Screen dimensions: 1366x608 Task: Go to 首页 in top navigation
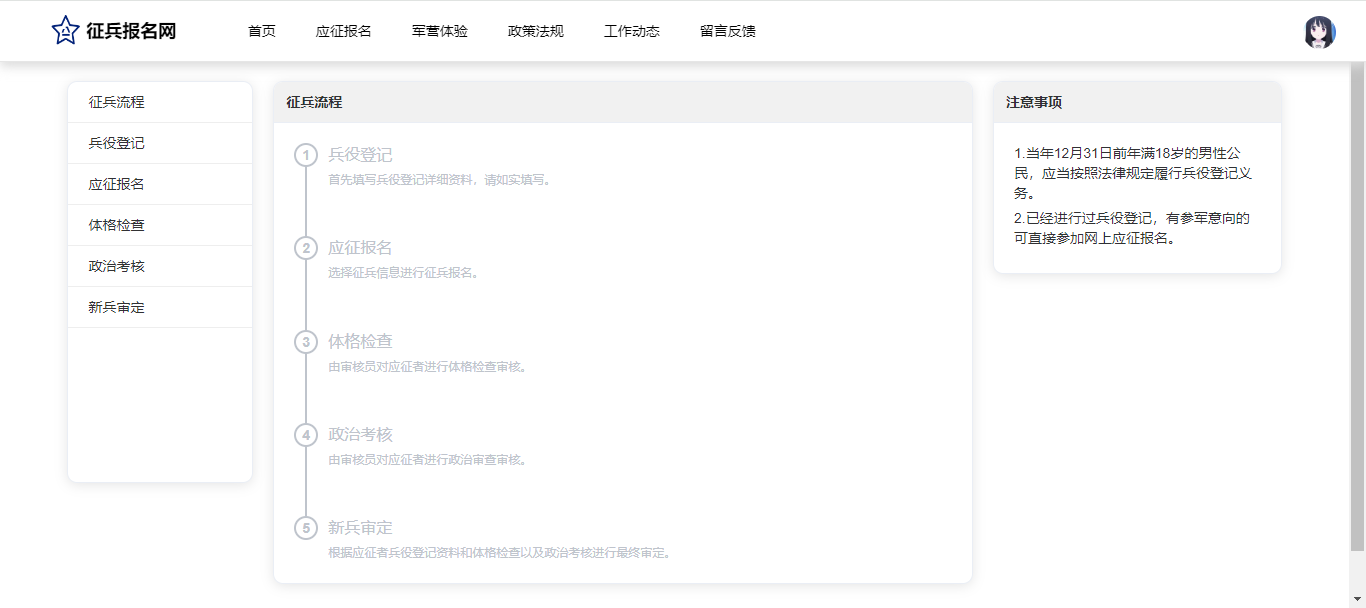pos(262,31)
